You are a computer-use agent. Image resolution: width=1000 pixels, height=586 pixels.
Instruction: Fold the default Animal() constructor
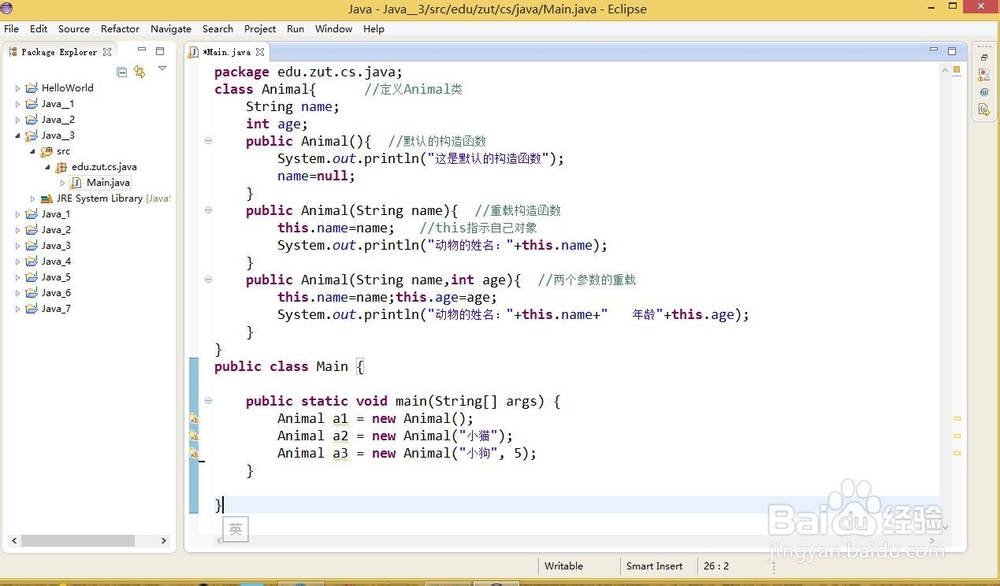[208, 141]
